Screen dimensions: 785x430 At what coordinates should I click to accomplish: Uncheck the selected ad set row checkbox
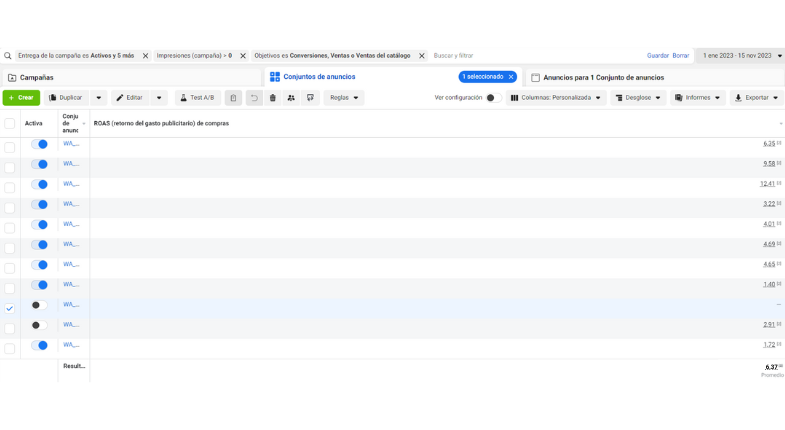pos(10,308)
